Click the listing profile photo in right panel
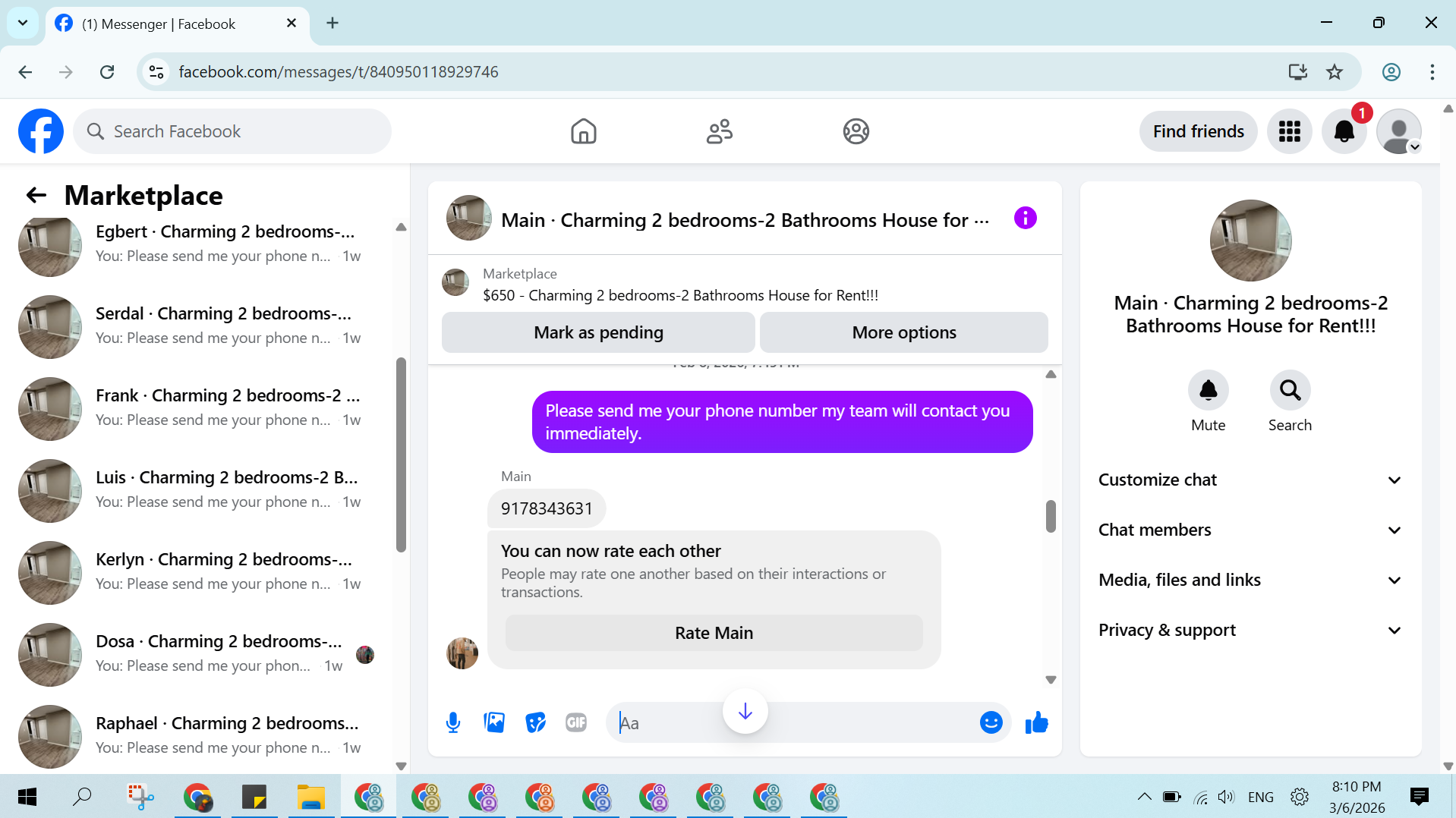 pyautogui.click(x=1250, y=241)
